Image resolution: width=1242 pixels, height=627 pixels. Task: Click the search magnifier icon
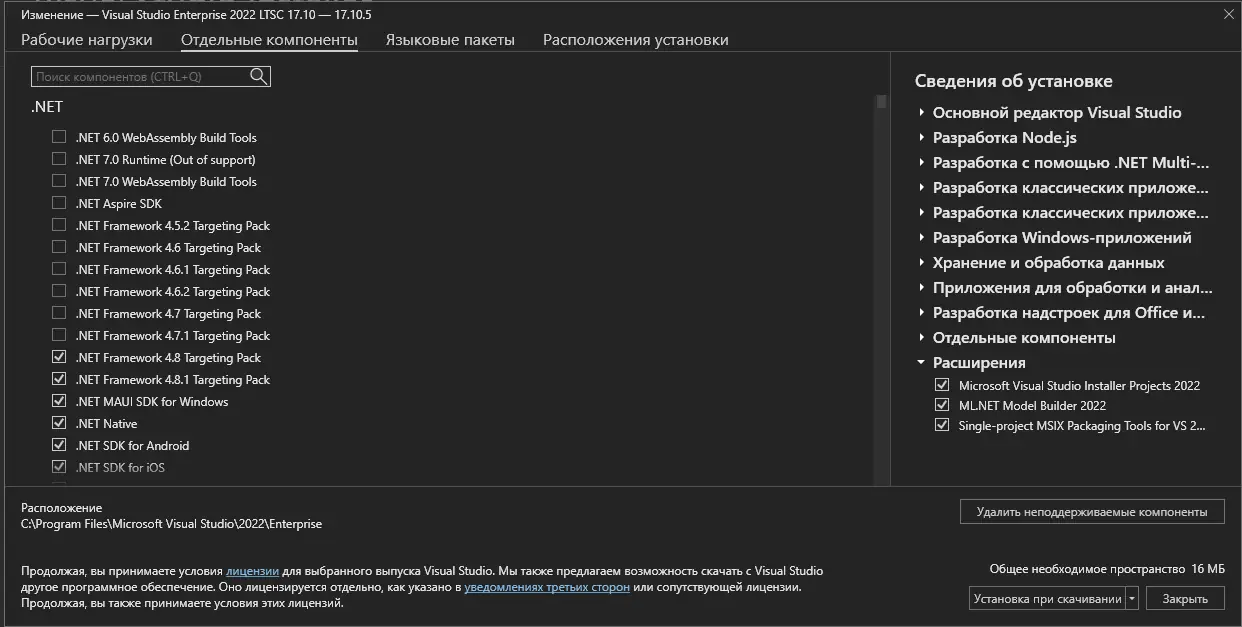(x=258, y=76)
